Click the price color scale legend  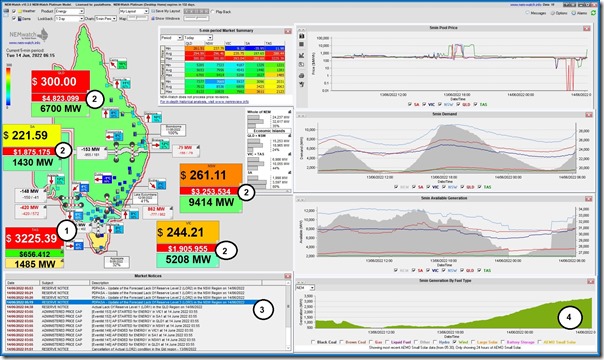click(x=9, y=87)
